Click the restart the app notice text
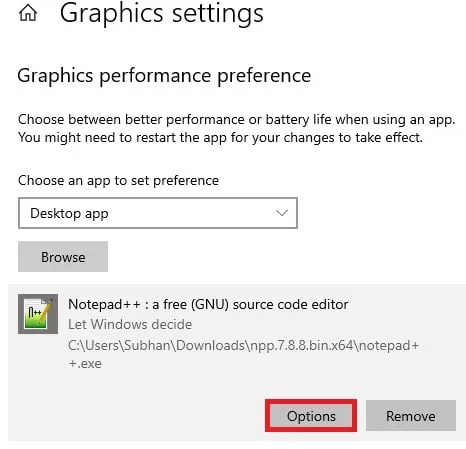The image size is (466, 449). [220, 137]
